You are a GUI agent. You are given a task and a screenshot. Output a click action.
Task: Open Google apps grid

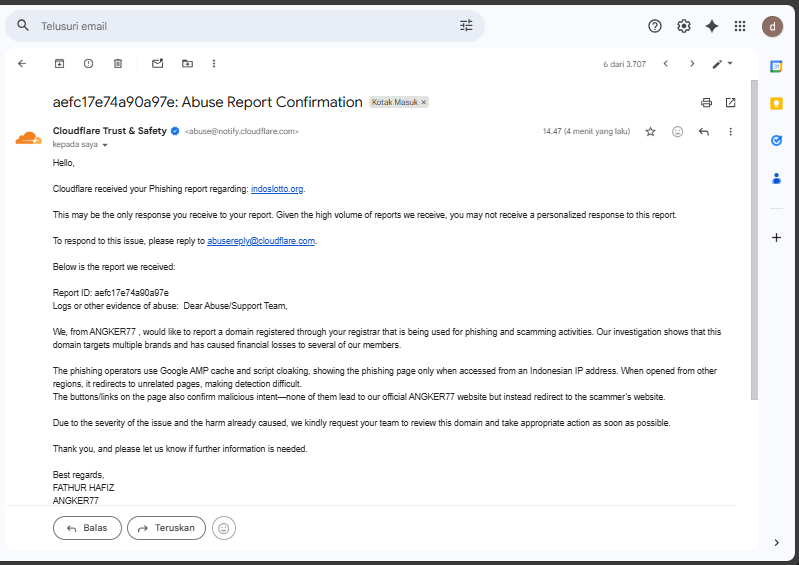[740, 26]
